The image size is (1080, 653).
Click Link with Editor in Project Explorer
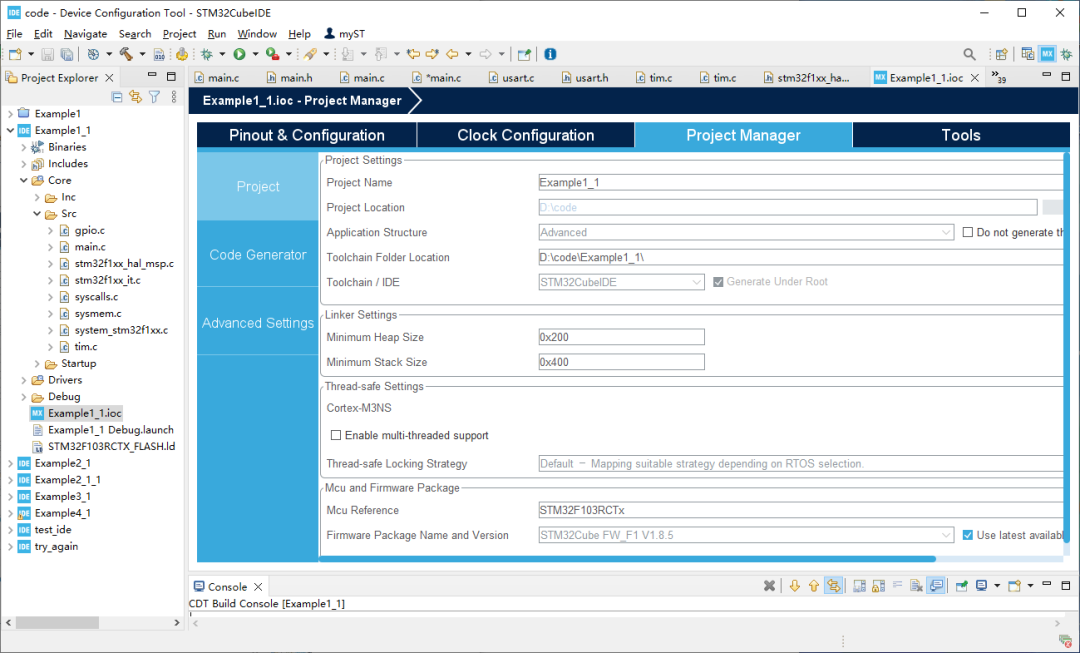(135, 97)
